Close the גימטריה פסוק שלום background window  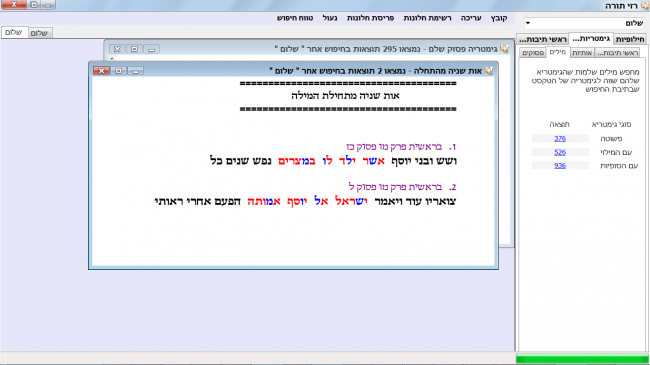coord(117,49)
